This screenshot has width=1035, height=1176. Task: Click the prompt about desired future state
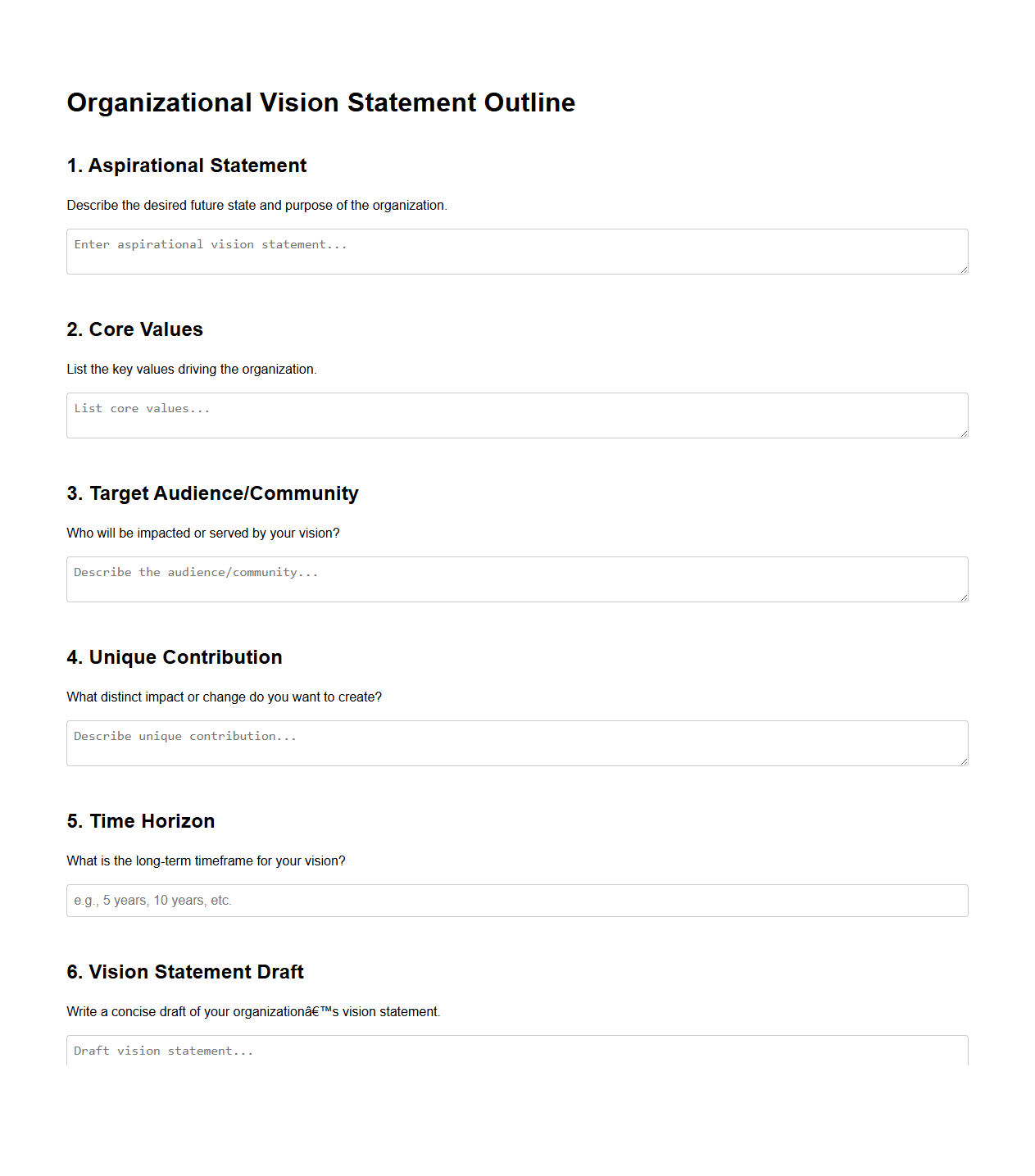click(257, 205)
